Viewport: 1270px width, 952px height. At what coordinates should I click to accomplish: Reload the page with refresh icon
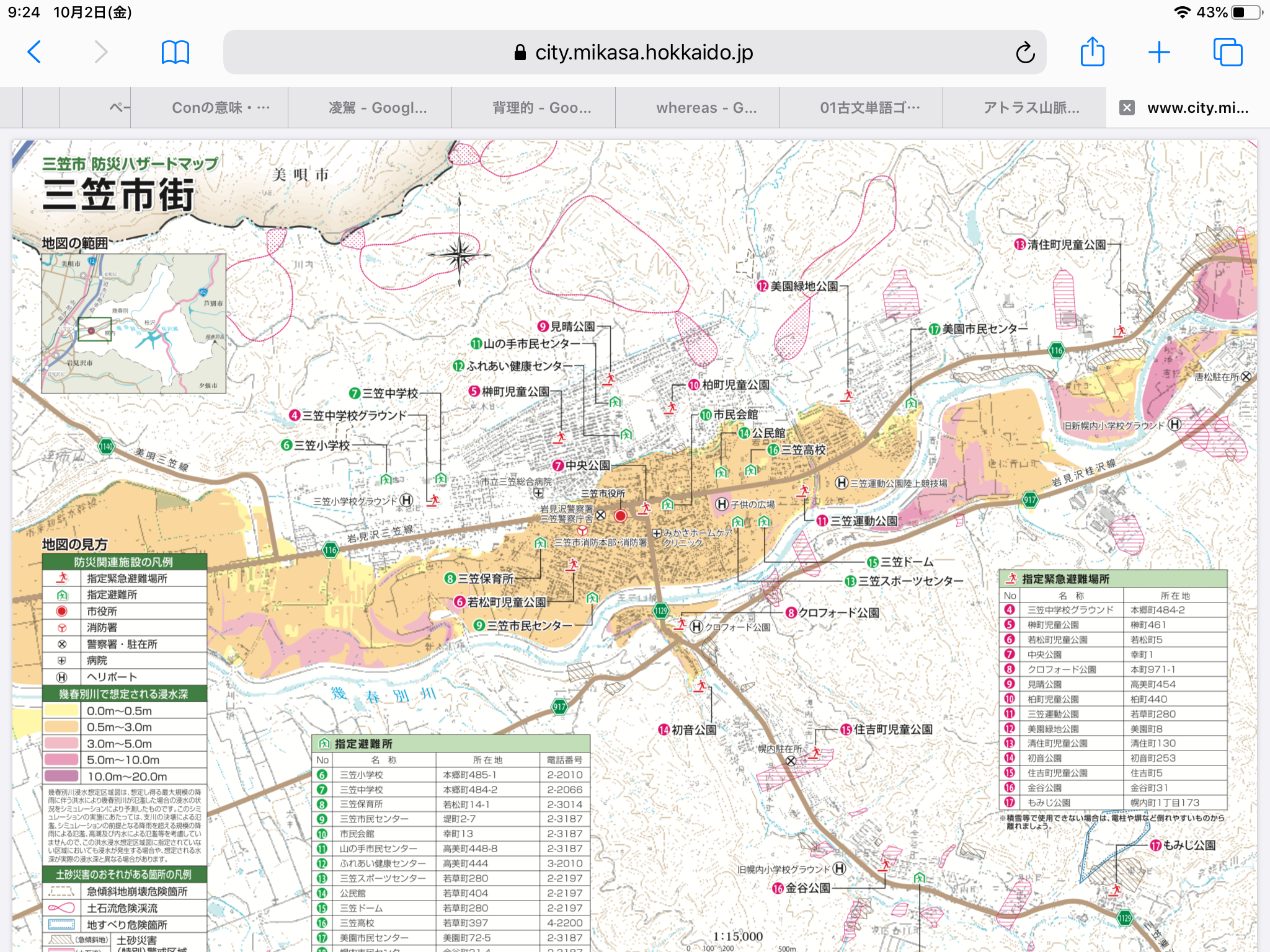[1025, 53]
